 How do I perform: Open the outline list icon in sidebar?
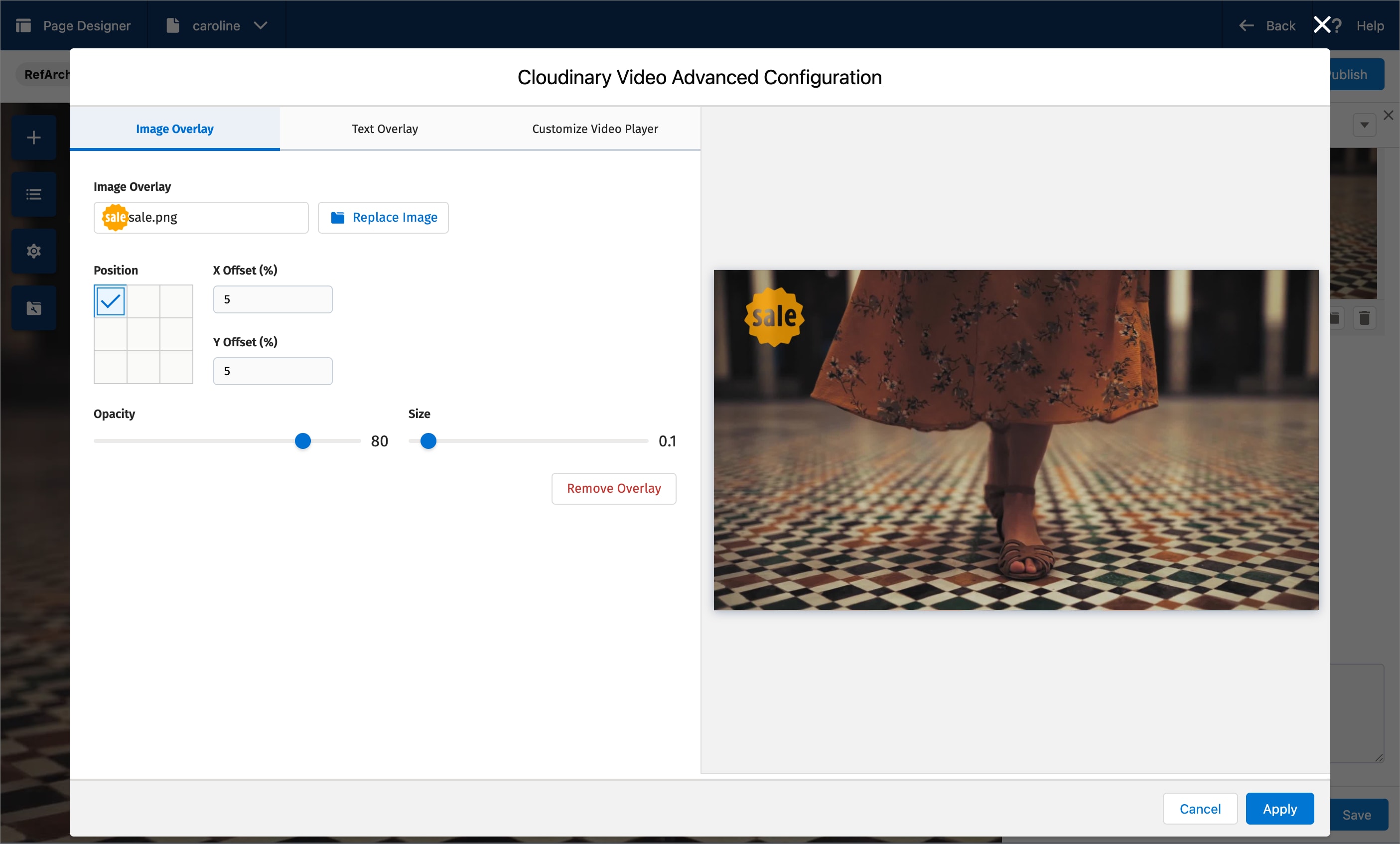click(x=33, y=194)
